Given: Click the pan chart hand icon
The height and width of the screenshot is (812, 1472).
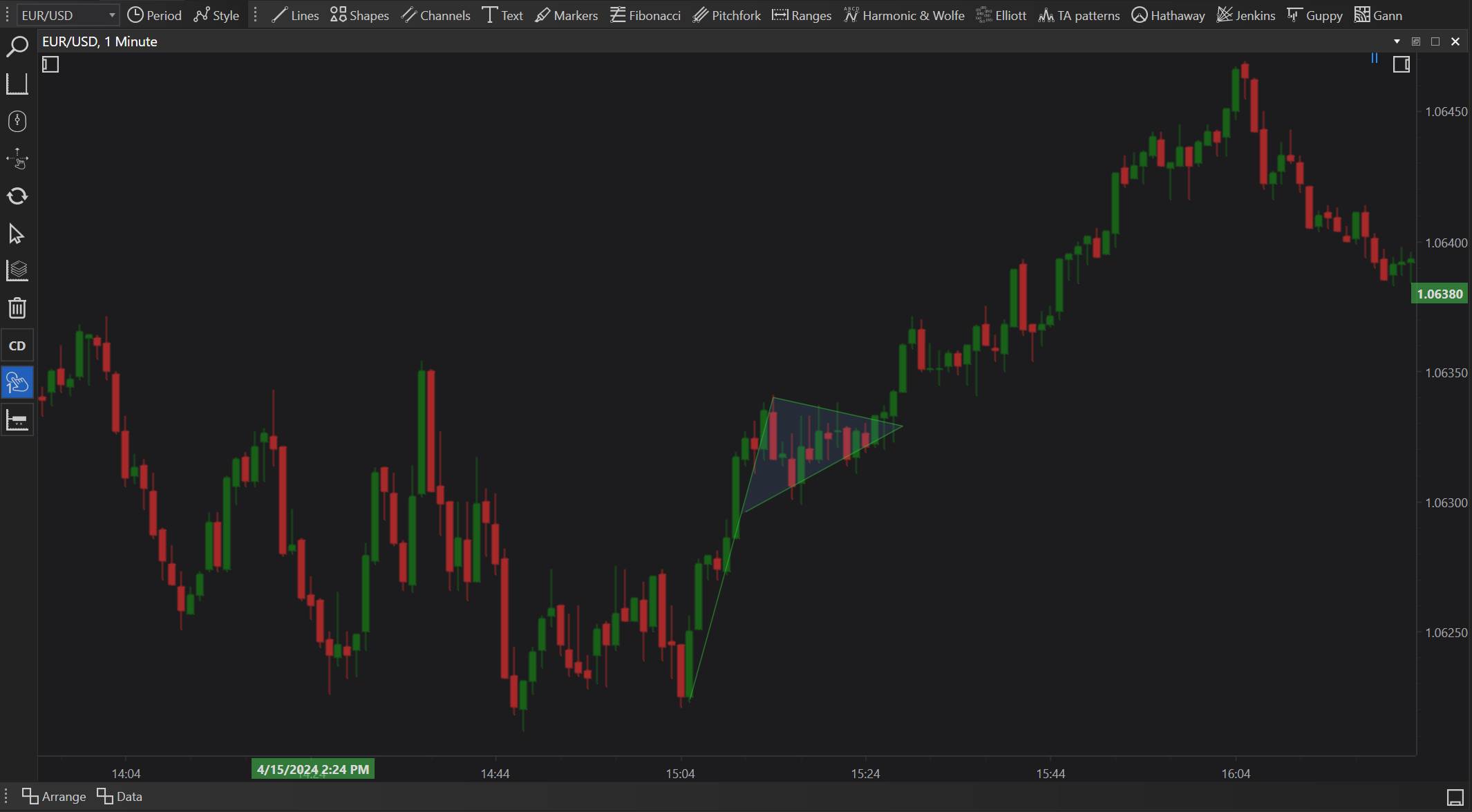Looking at the screenshot, I should coord(17,159).
